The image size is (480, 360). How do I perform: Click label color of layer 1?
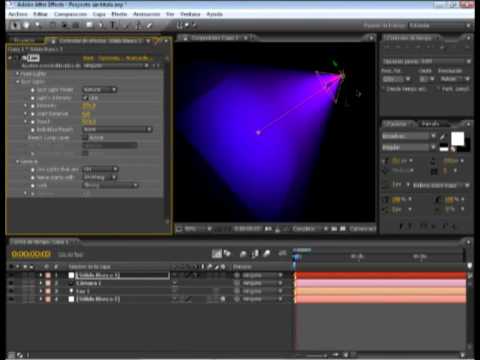(x=48, y=275)
